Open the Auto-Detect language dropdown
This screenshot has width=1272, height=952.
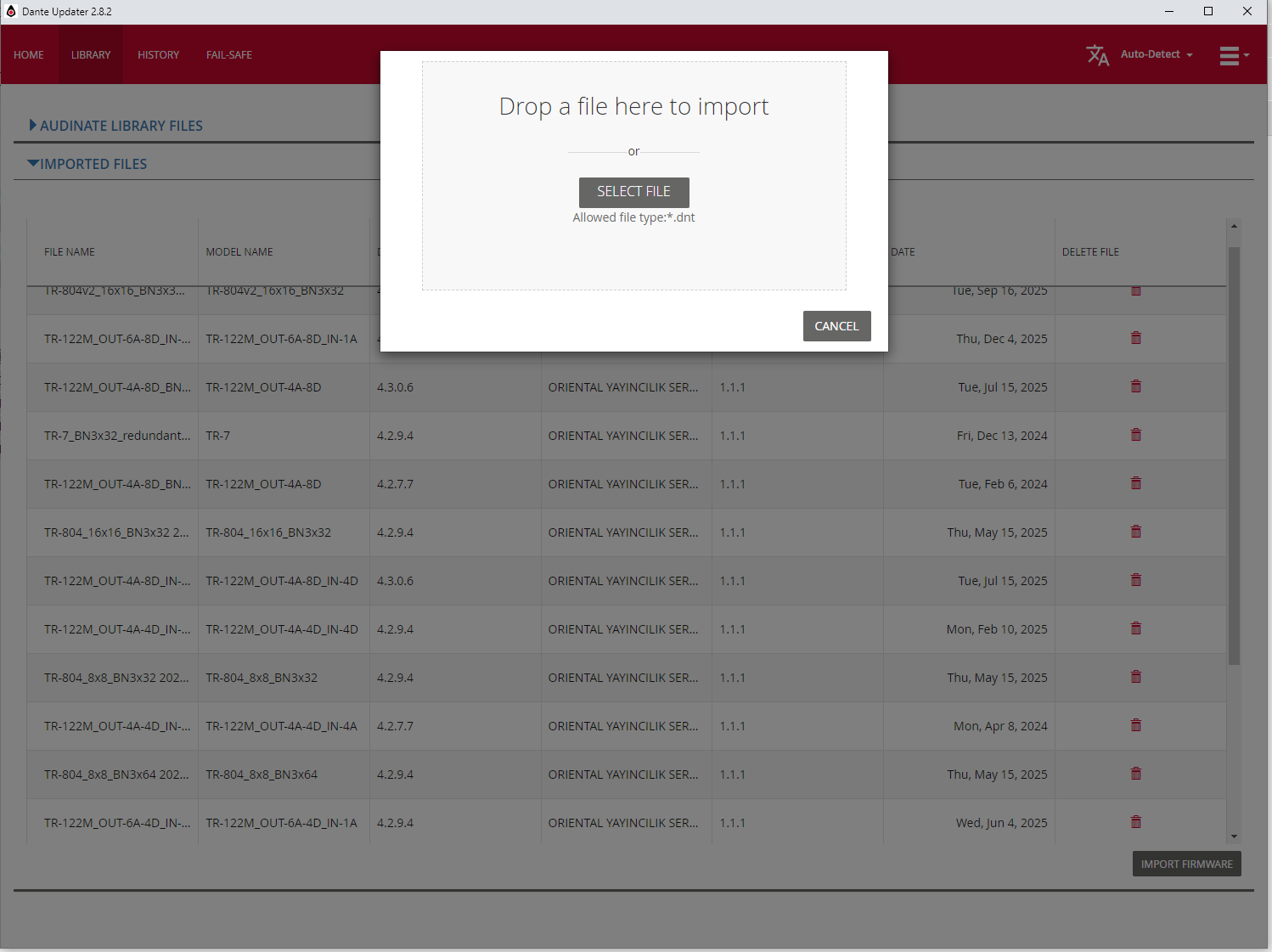coord(1156,54)
